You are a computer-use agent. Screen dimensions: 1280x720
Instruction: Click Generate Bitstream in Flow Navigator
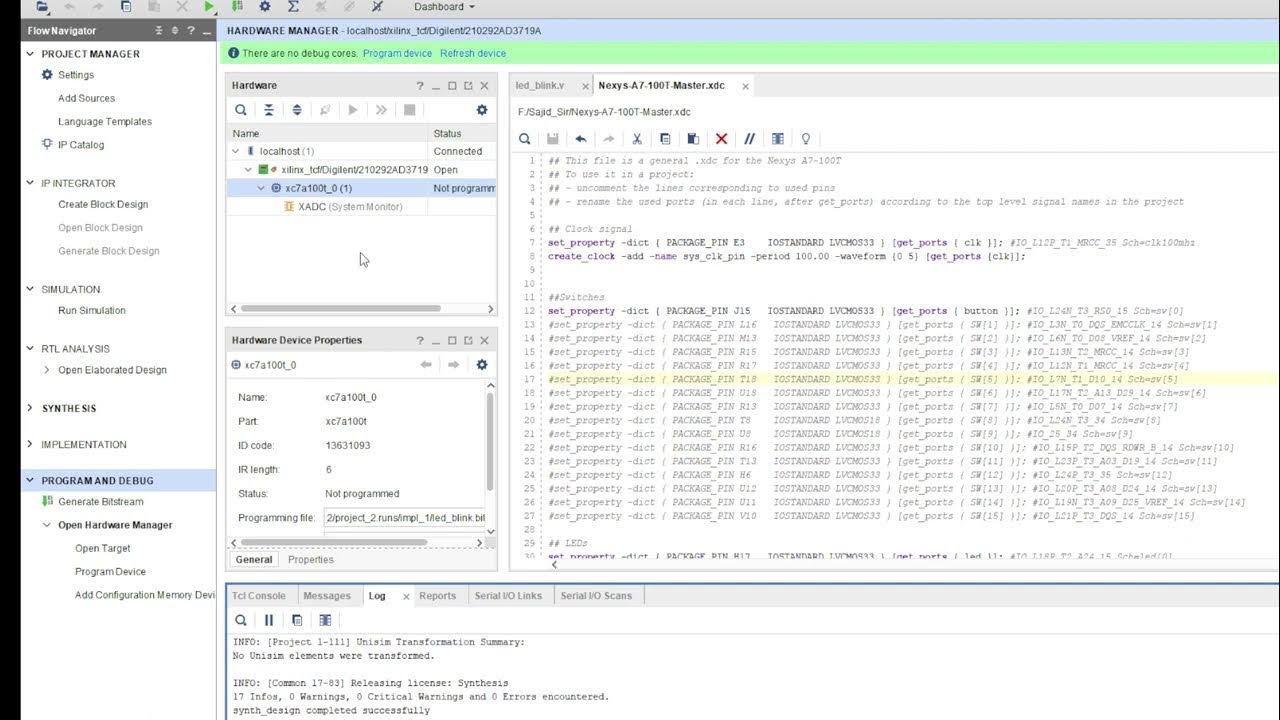[101, 502]
